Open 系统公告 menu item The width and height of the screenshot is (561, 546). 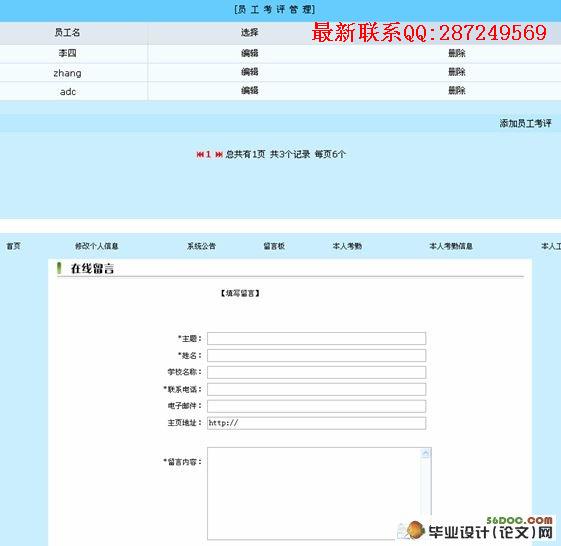[201, 246]
